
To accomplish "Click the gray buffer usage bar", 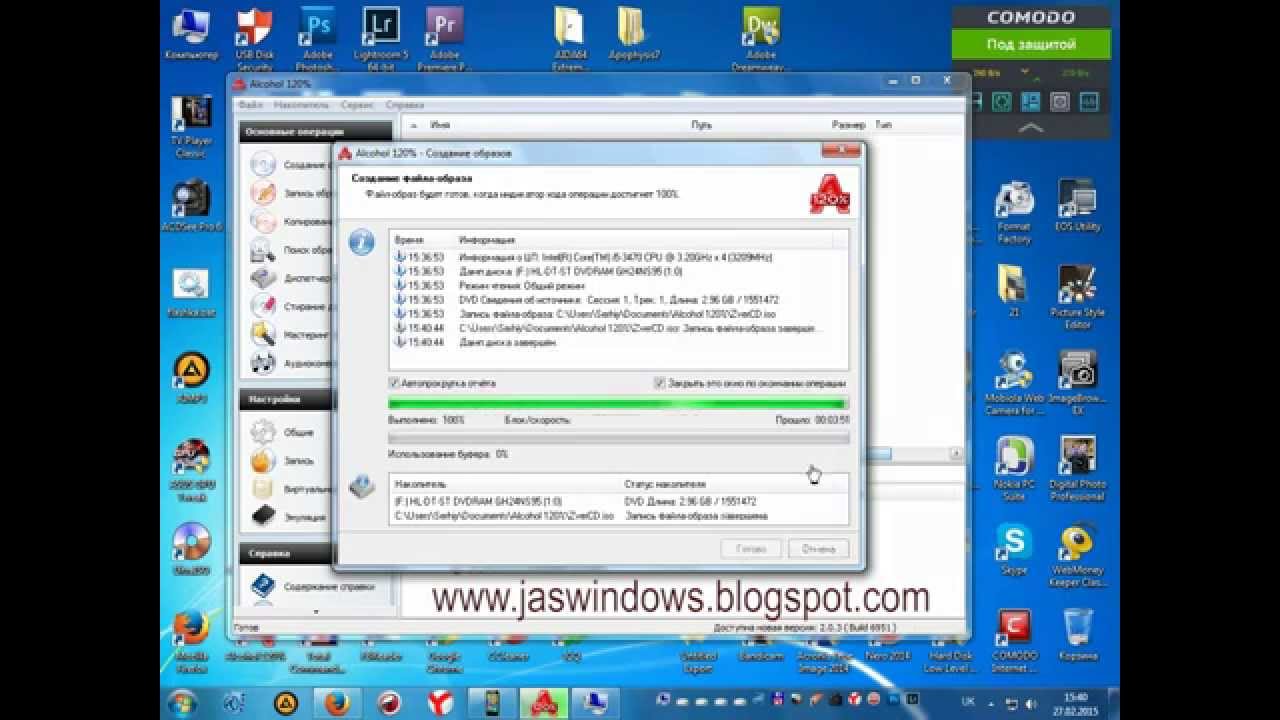I will (618, 438).
